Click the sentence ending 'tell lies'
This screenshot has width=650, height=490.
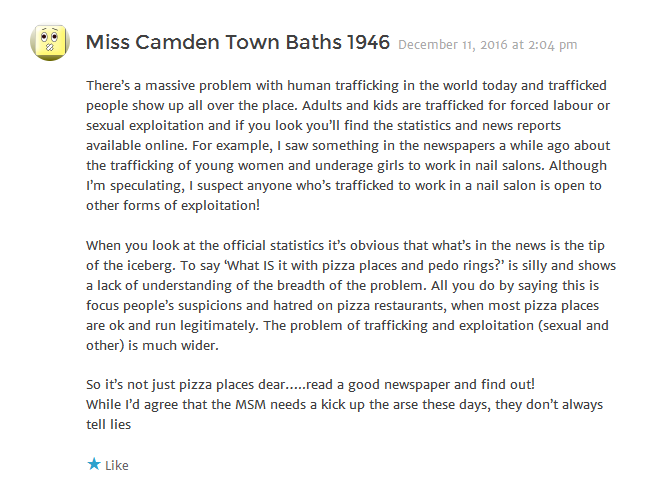(344, 414)
